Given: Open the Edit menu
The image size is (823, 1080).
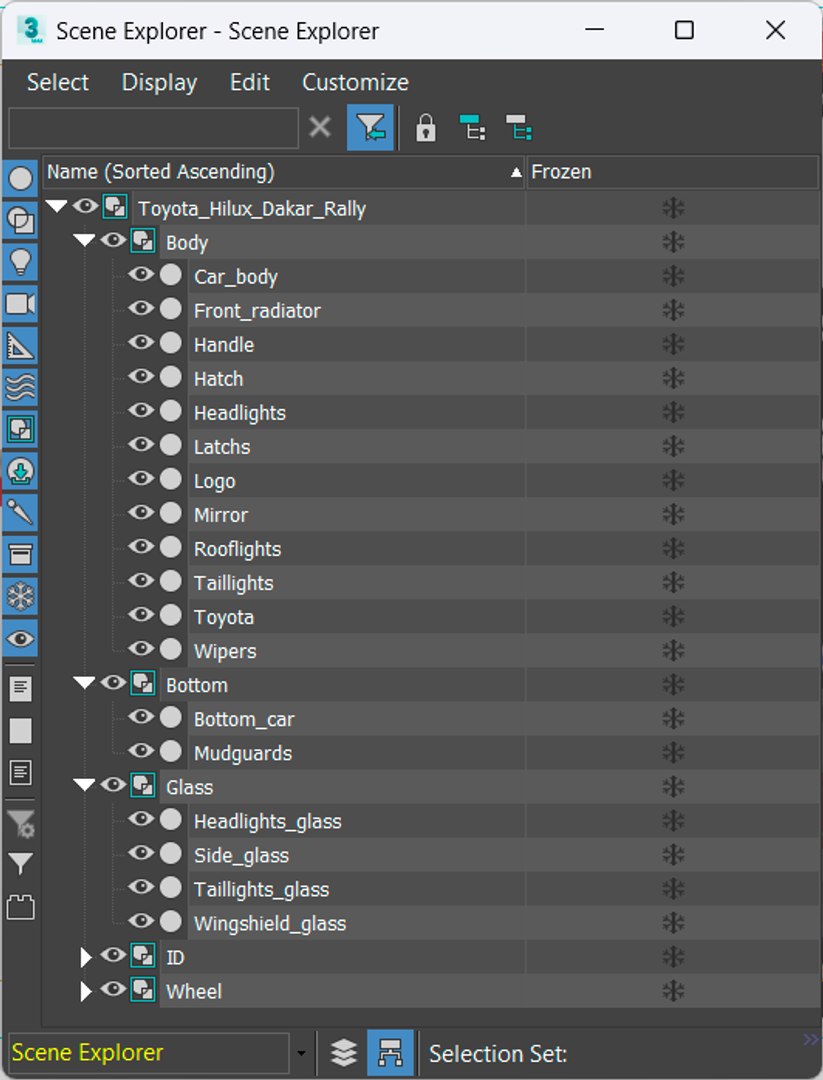Looking at the screenshot, I should pos(249,82).
